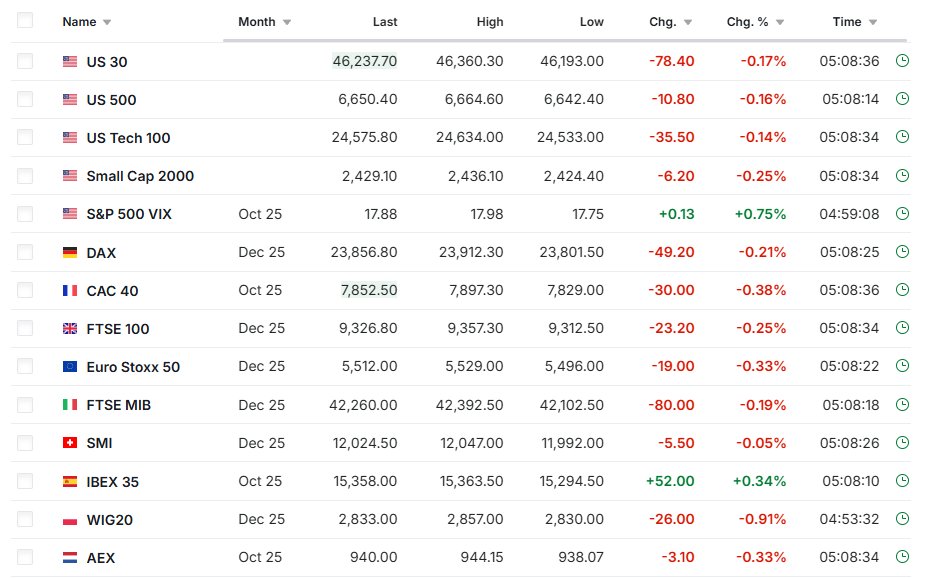929x578 pixels.
Task: Click the Low column header
Action: tap(592, 22)
